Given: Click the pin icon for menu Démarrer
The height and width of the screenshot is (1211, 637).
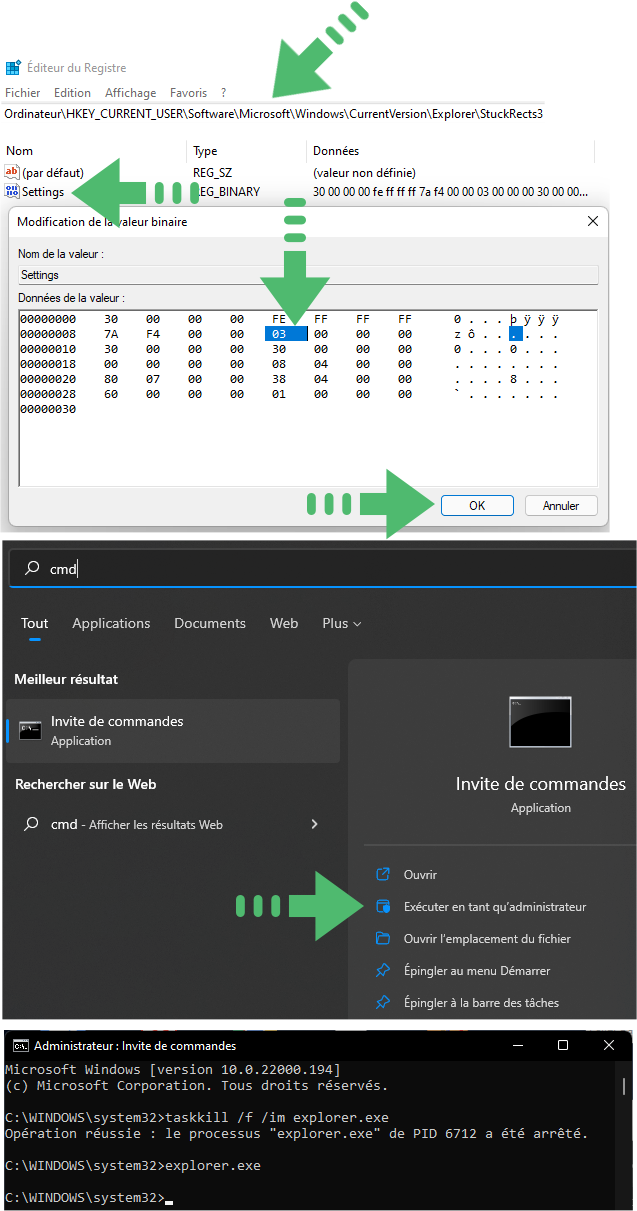Looking at the screenshot, I should pyautogui.click(x=382, y=971).
